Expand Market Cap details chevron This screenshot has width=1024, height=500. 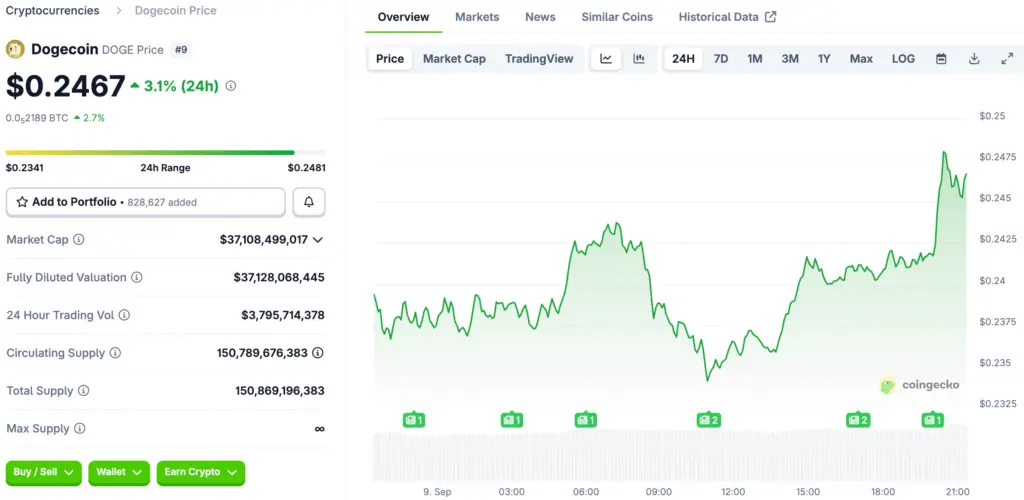[317, 240]
